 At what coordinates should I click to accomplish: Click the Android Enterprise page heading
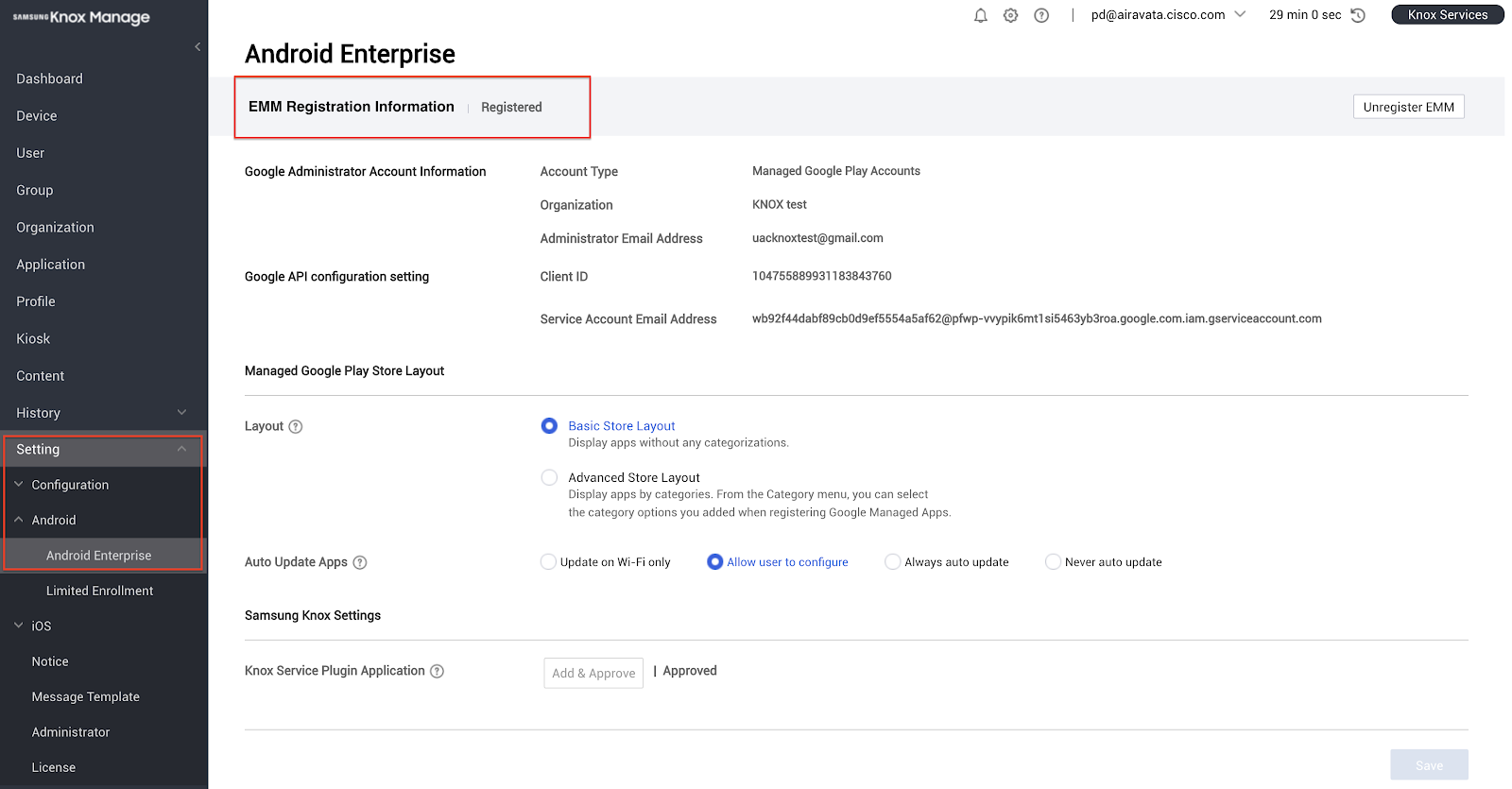350,54
